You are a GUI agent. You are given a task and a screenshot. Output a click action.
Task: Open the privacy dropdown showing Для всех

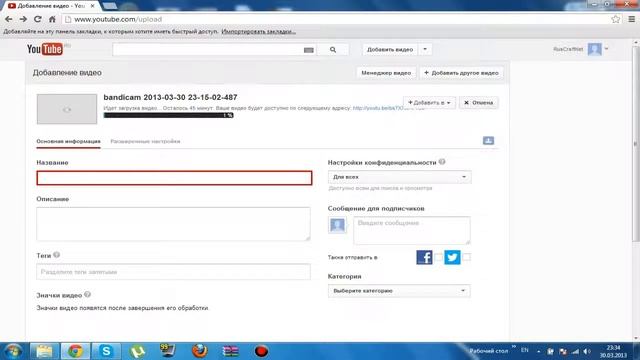coord(400,177)
